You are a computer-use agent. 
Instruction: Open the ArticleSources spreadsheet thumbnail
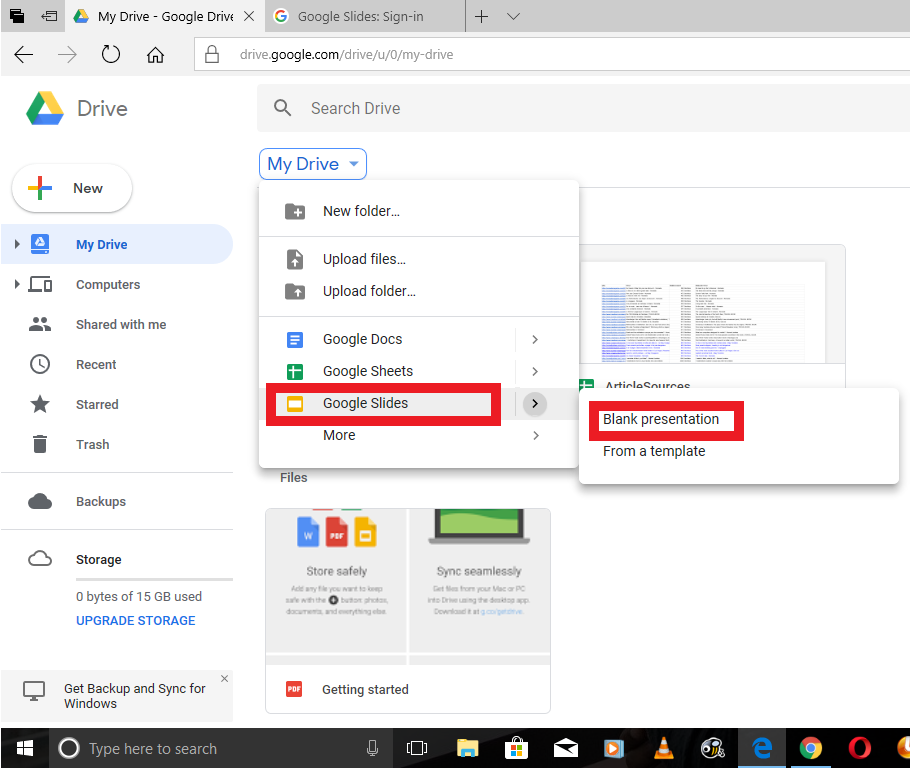[x=712, y=312]
